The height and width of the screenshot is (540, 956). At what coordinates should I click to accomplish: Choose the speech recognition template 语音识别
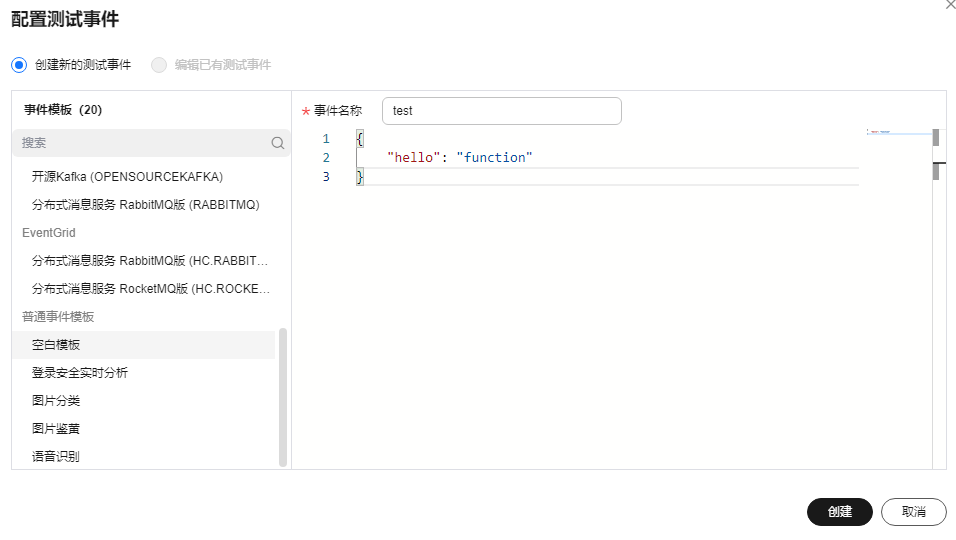click(56, 457)
